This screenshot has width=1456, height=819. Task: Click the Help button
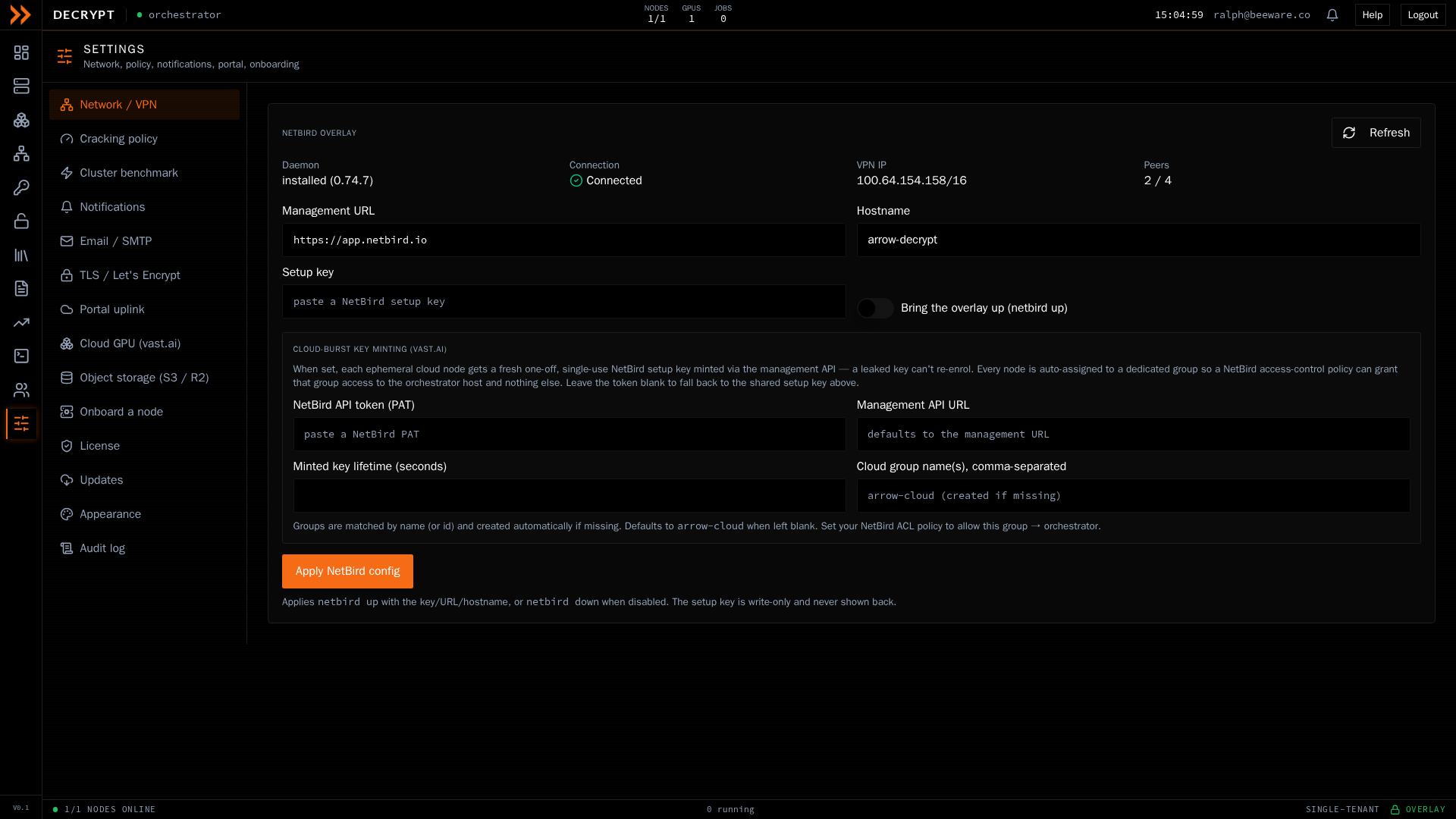[x=1372, y=15]
